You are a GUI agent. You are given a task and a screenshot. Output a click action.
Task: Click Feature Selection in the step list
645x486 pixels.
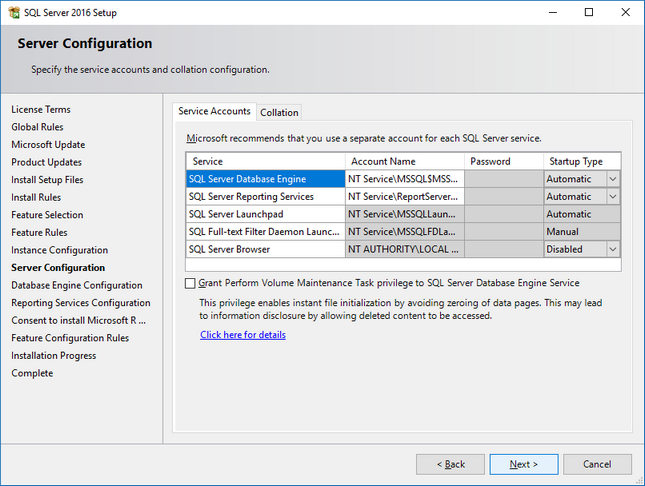47,215
